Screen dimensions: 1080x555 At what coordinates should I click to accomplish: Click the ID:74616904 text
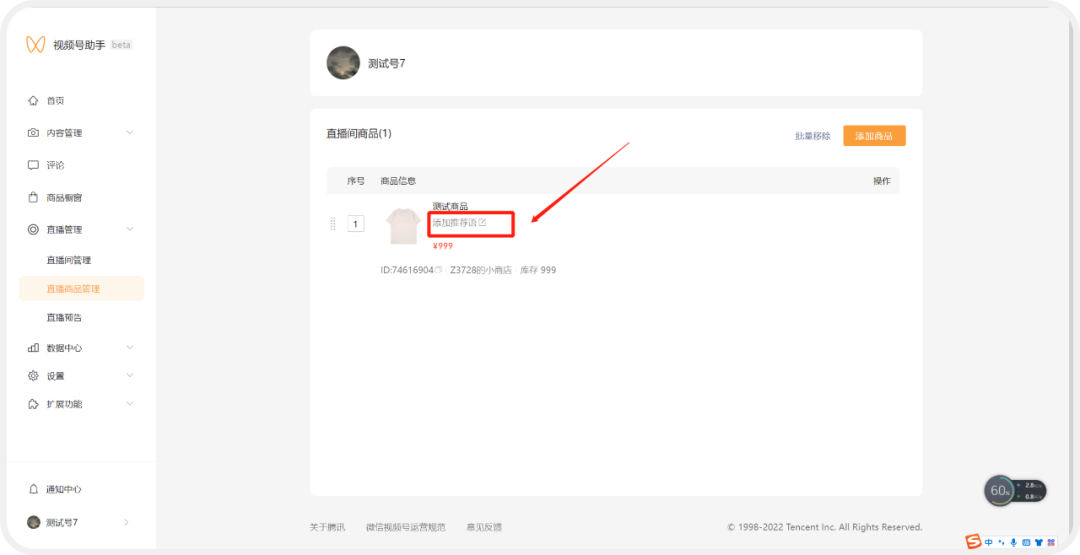pos(407,271)
